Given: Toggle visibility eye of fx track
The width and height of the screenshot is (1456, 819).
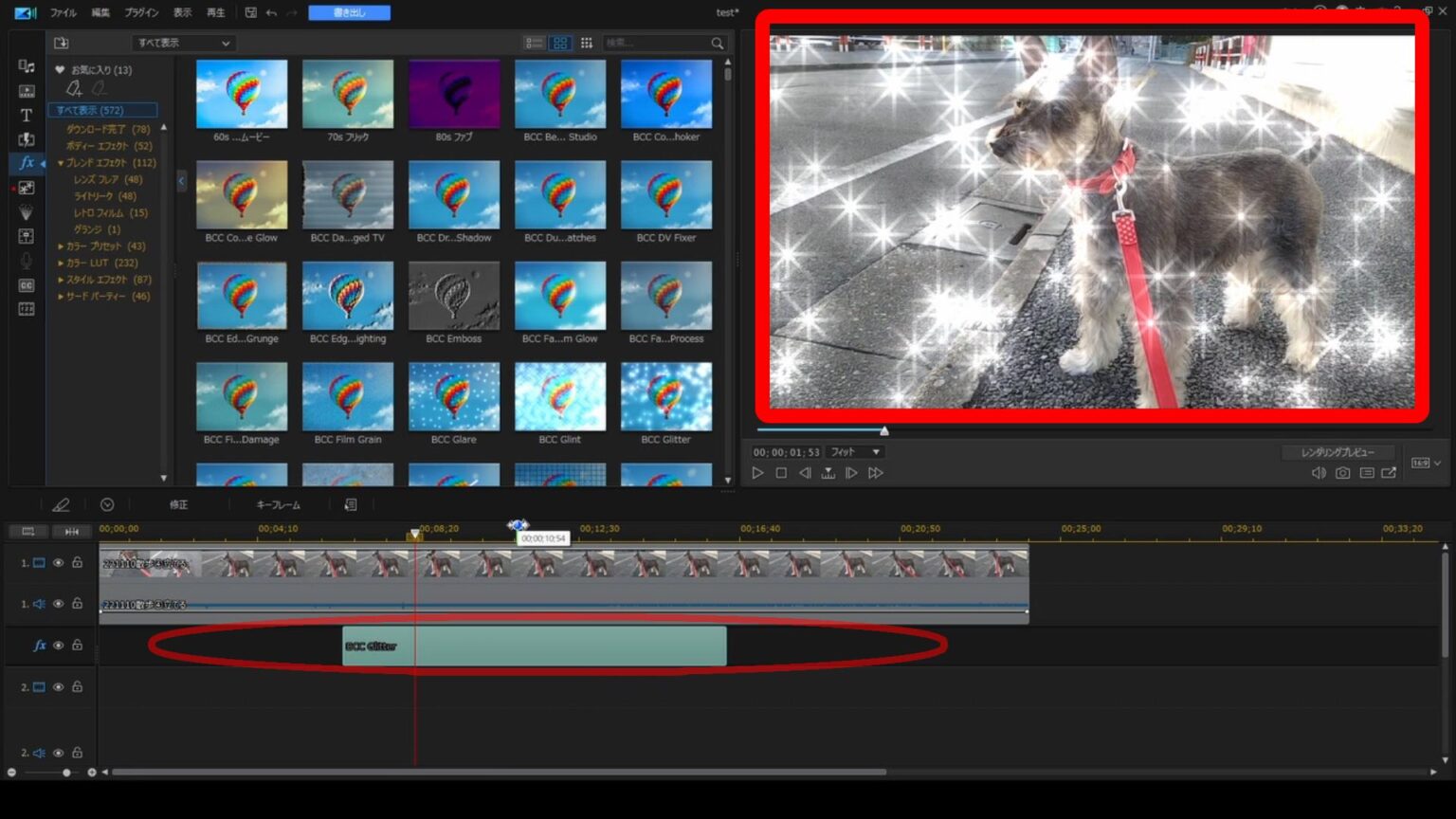Looking at the screenshot, I should point(58,646).
